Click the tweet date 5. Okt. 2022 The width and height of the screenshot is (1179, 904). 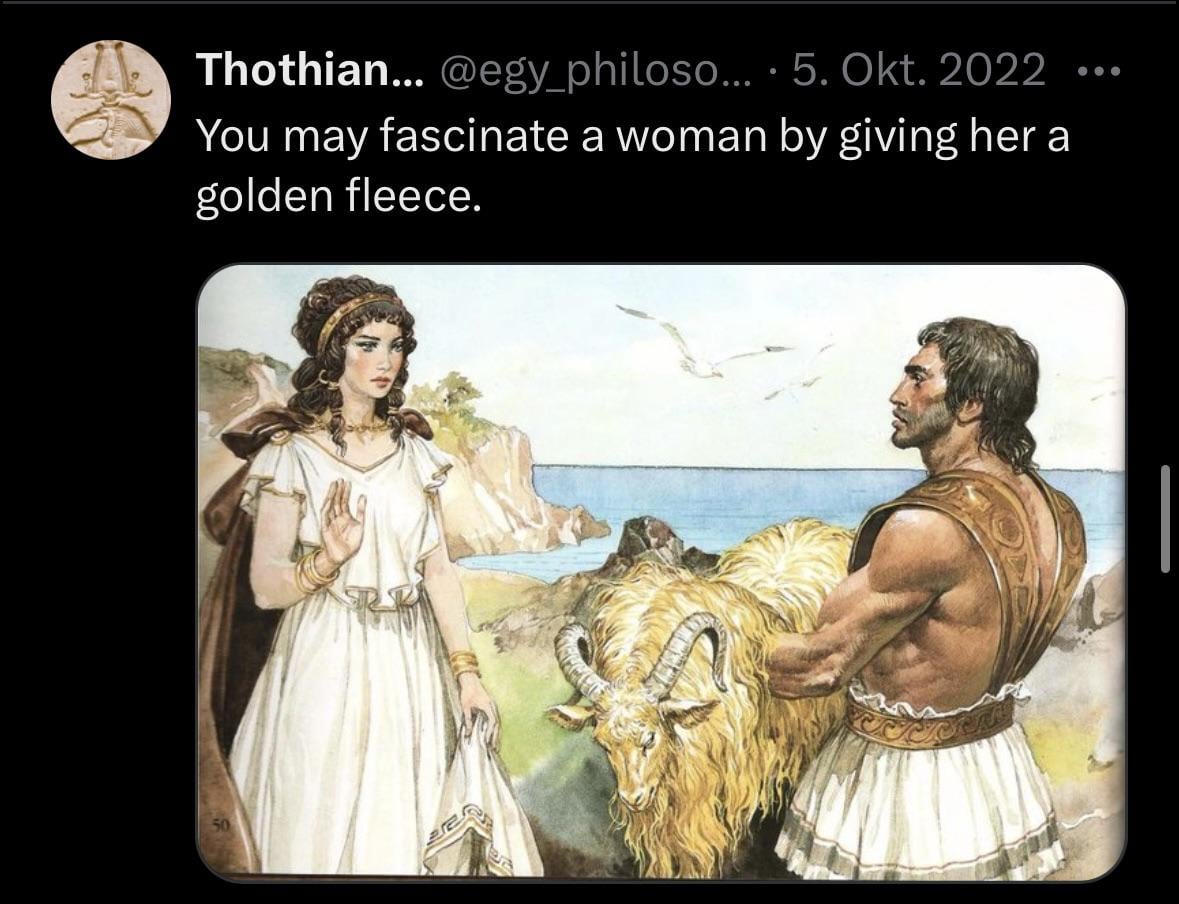[x=919, y=70]
